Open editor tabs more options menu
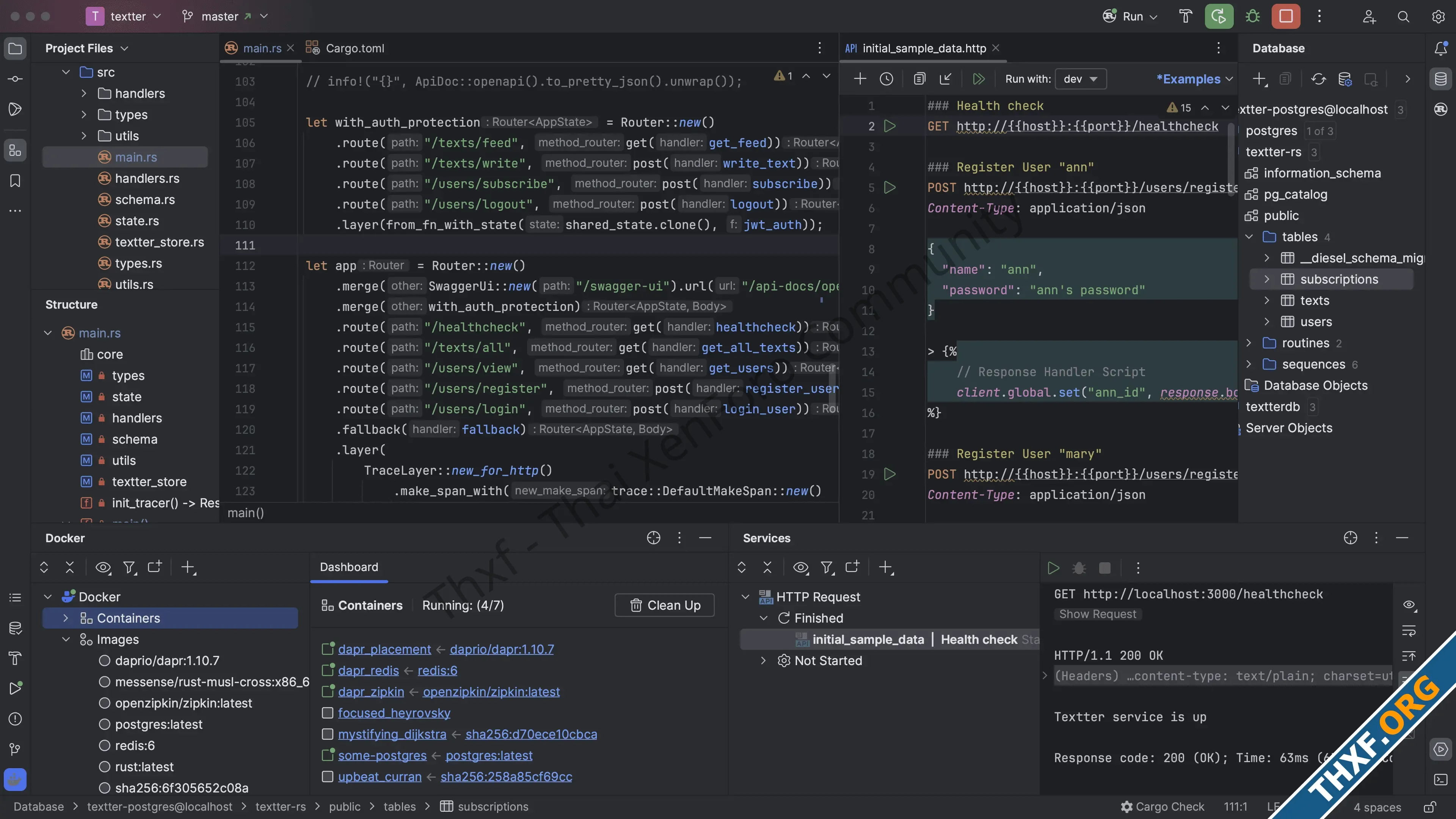The height and width of the screenshot is (819, 1456). 819,49
